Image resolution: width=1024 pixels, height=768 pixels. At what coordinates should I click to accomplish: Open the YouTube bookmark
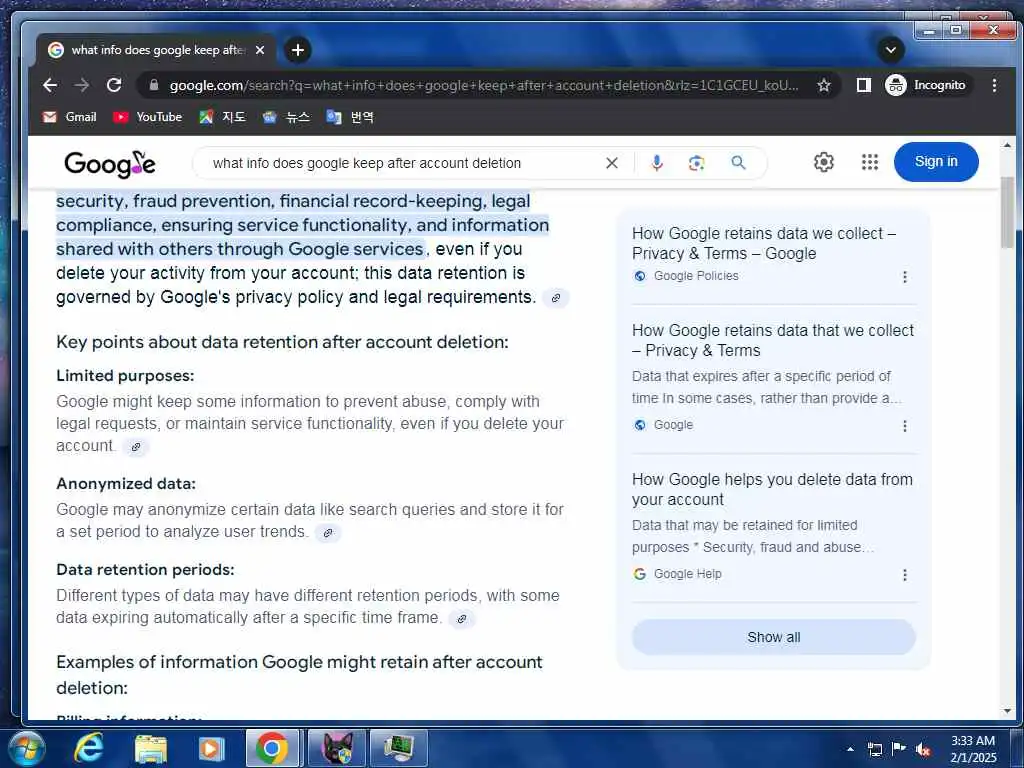[x=148, y=117]
